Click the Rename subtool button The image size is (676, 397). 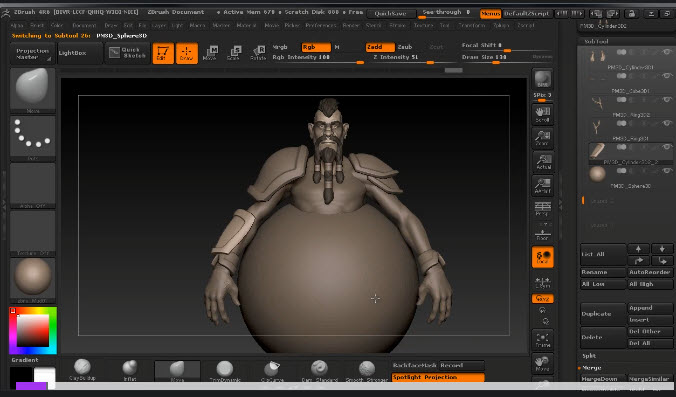tap(603, 272)
